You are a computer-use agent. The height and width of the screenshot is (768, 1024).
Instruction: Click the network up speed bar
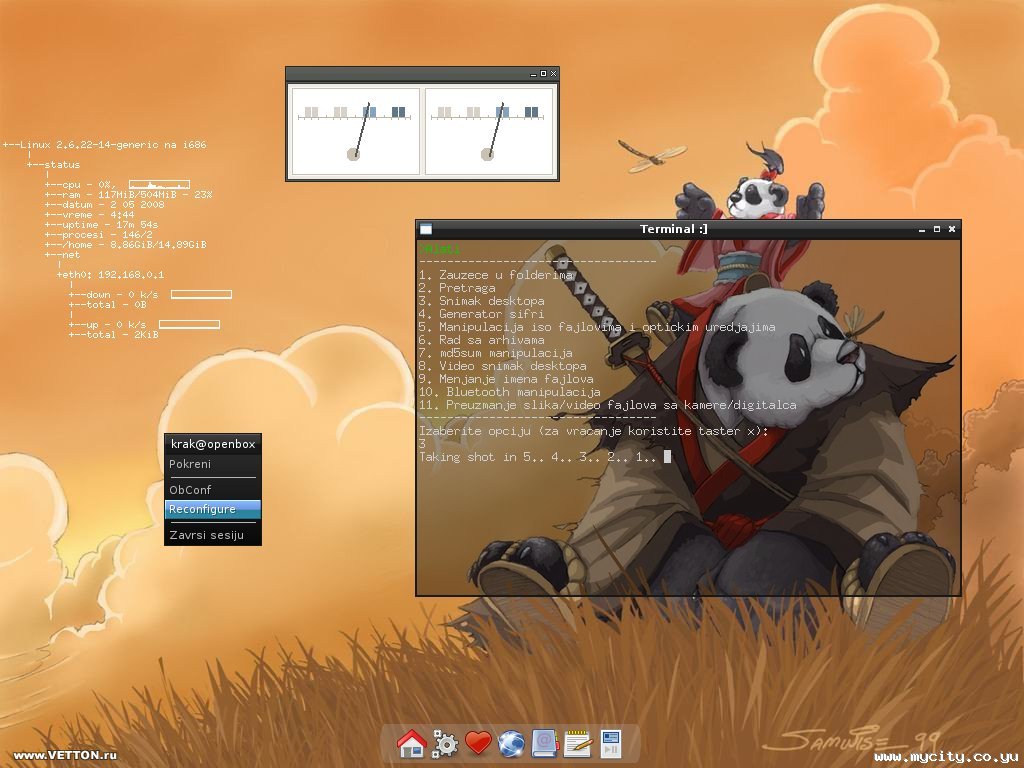pyautogui.click(x=189, y=325)
